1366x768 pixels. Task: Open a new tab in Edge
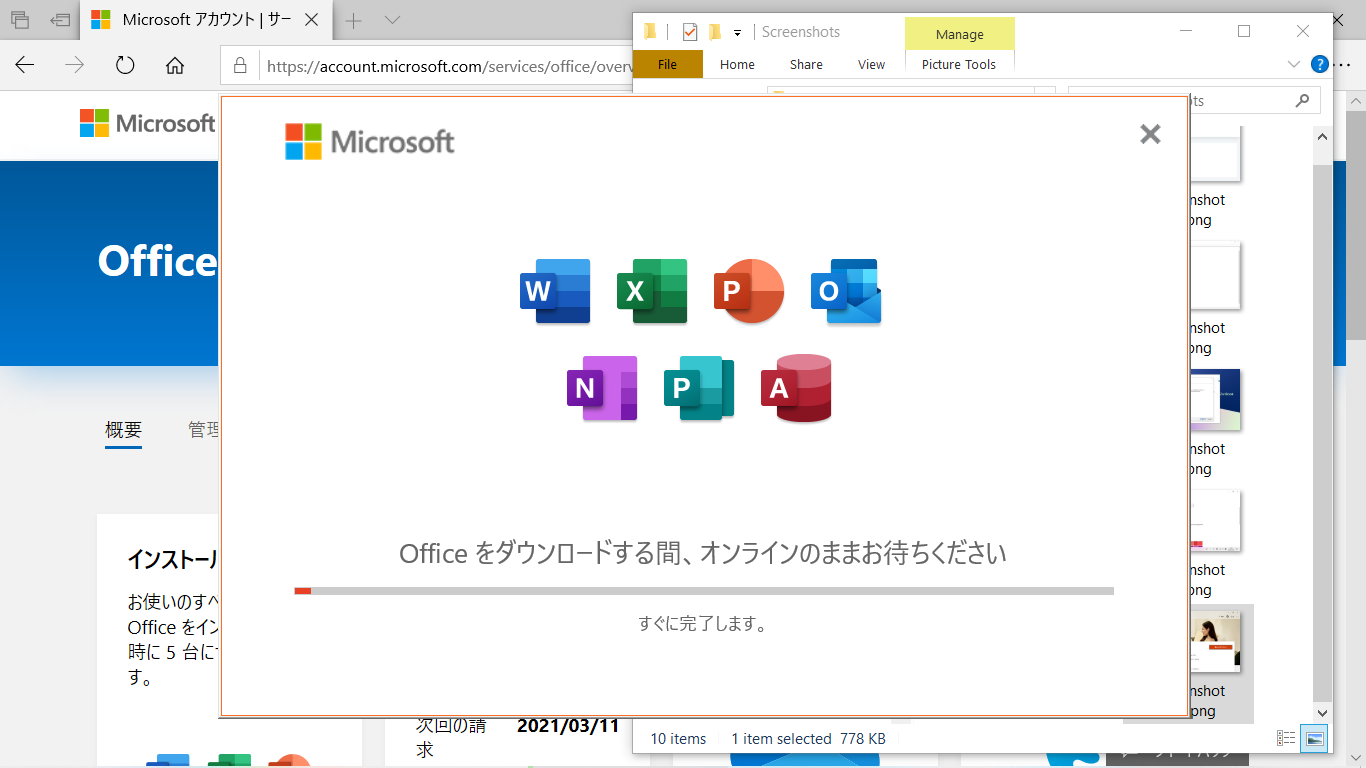pyautogui.click(x=353, y=20)
